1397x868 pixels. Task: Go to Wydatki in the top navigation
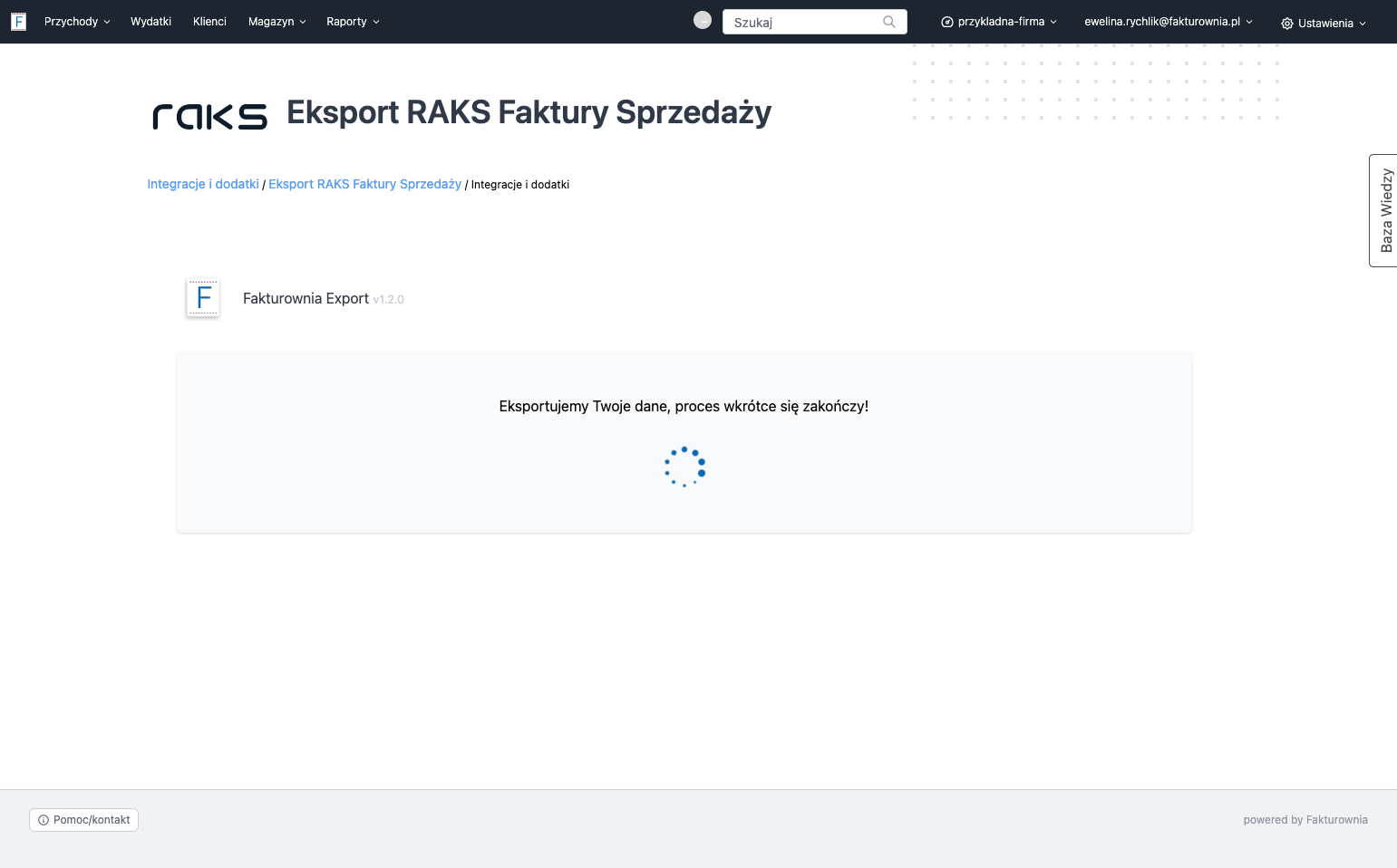[x=150, y=22]
